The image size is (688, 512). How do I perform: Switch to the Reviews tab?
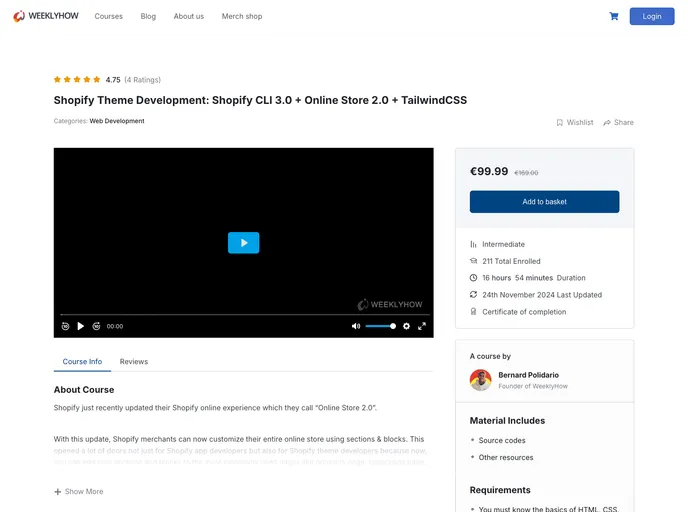[133, 361]
